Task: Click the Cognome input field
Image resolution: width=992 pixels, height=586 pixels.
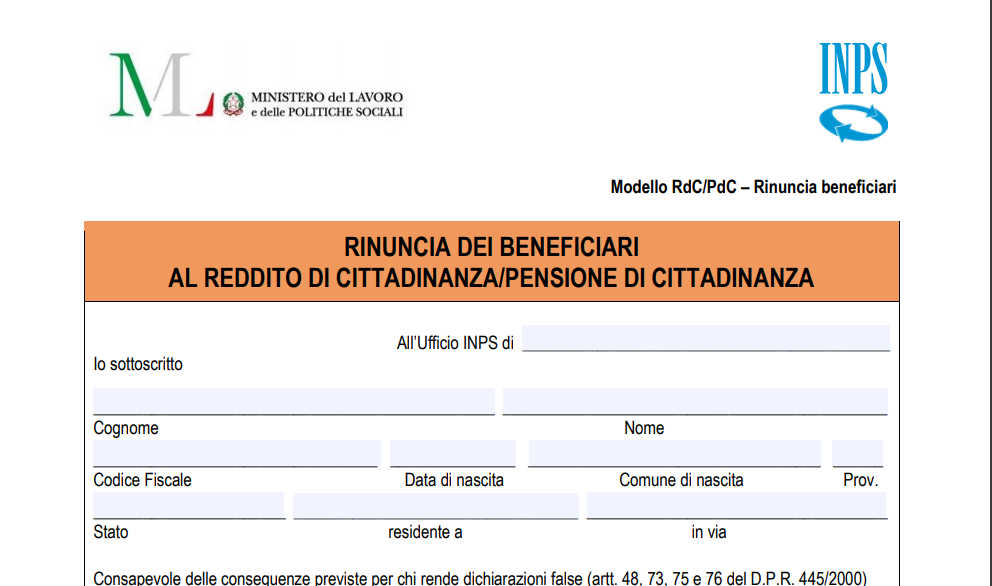Action: point(294,402)
